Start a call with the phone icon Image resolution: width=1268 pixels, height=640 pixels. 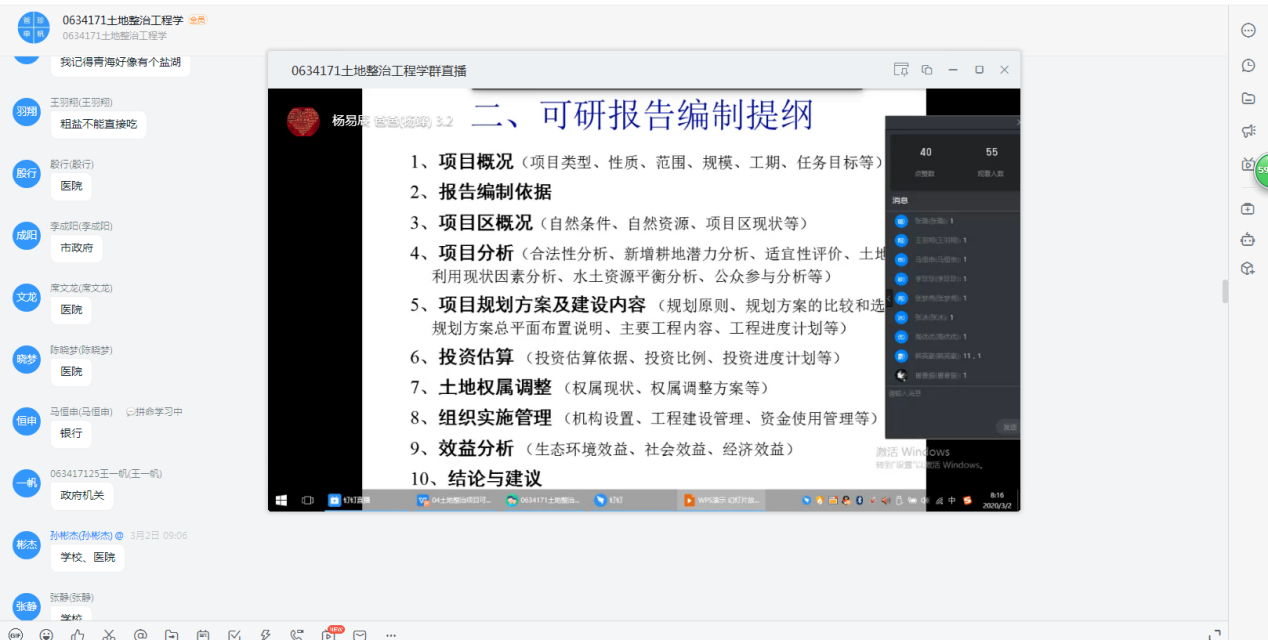point(296,633)
